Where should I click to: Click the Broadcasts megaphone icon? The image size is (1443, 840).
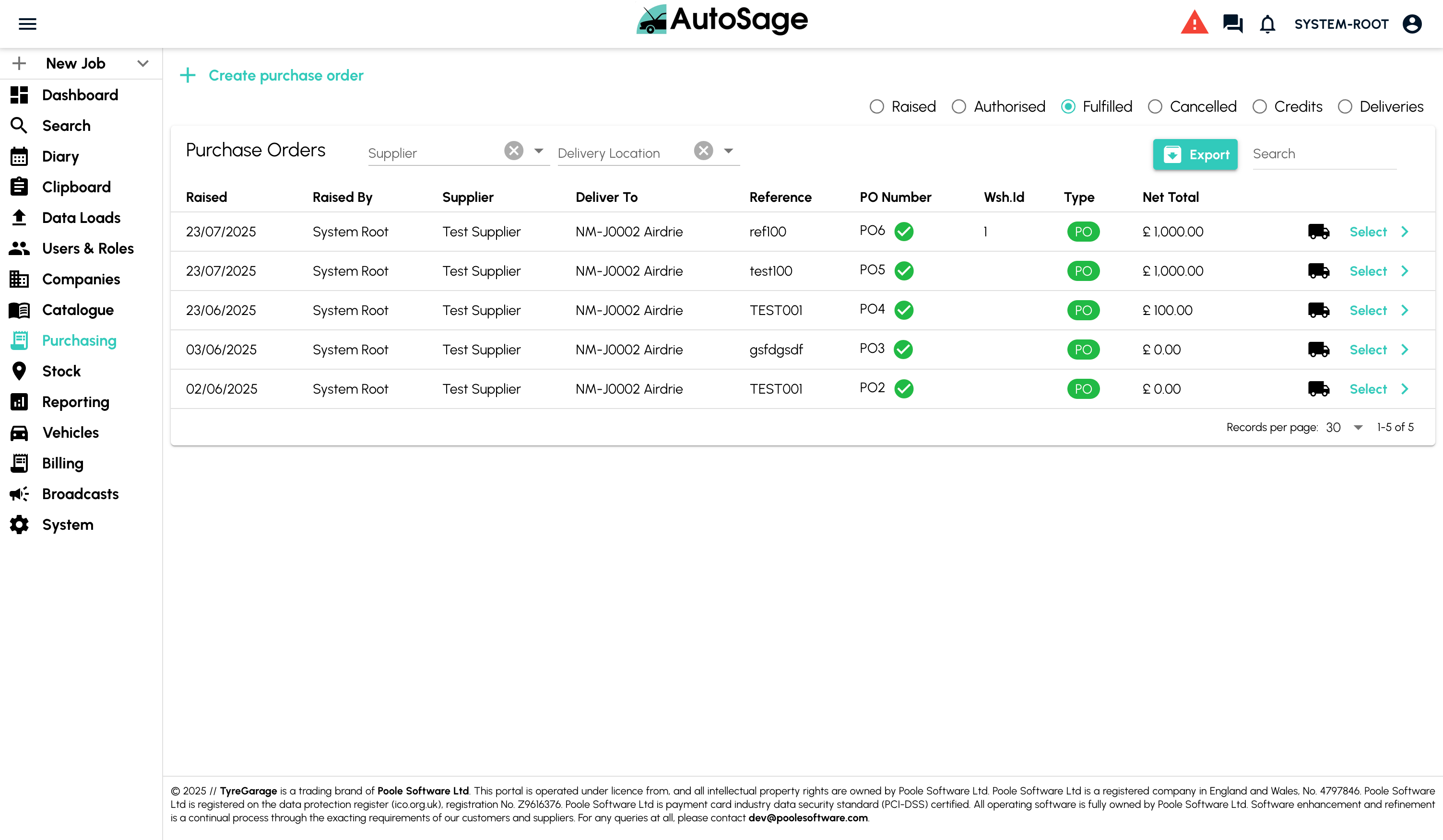[19, 493]
